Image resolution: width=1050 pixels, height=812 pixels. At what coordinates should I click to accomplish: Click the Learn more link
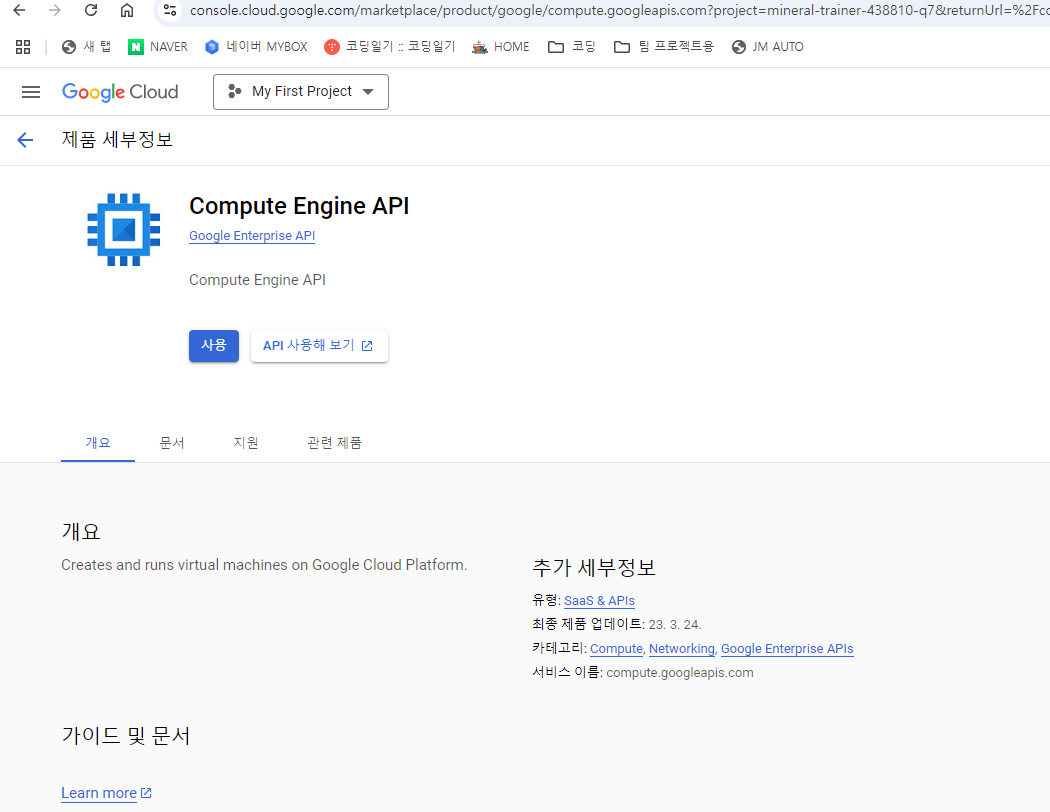106,793
